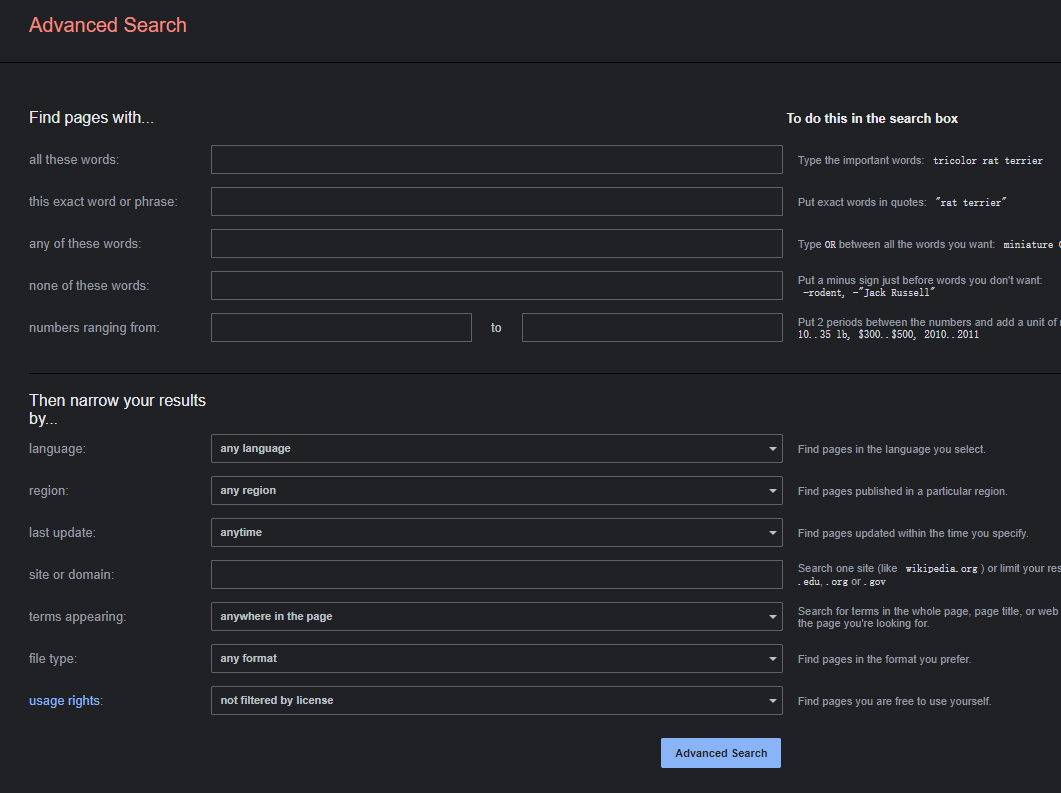Open the 'anywhere in the page' dropdown

(x=497, y=616)
